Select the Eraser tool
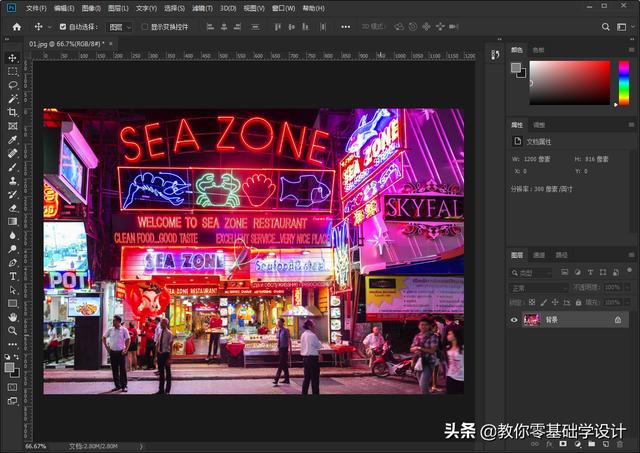 pos(13,208)
